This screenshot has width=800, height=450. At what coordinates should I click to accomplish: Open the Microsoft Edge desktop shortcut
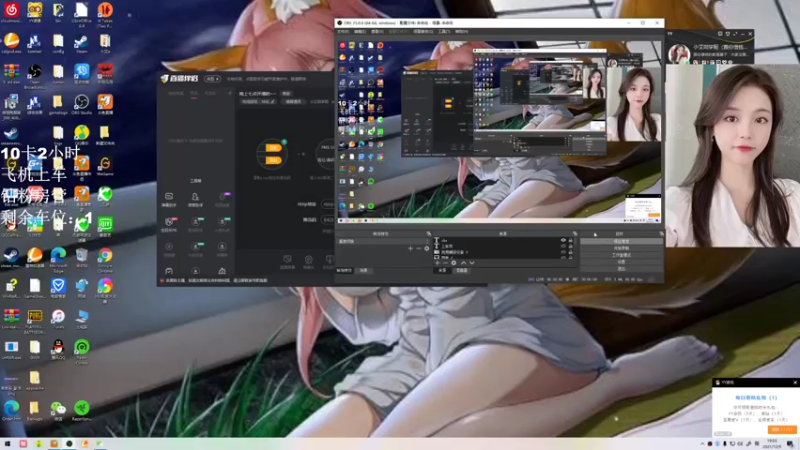click(58, 255)
